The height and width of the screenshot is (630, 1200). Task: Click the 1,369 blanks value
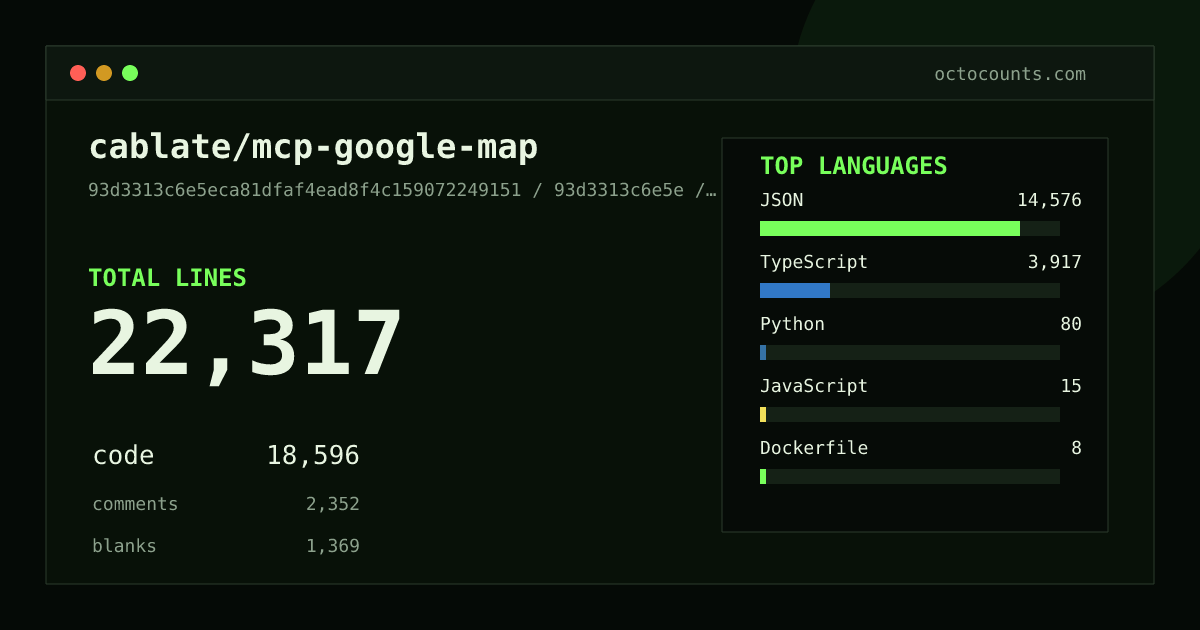(x=333, y=546)
